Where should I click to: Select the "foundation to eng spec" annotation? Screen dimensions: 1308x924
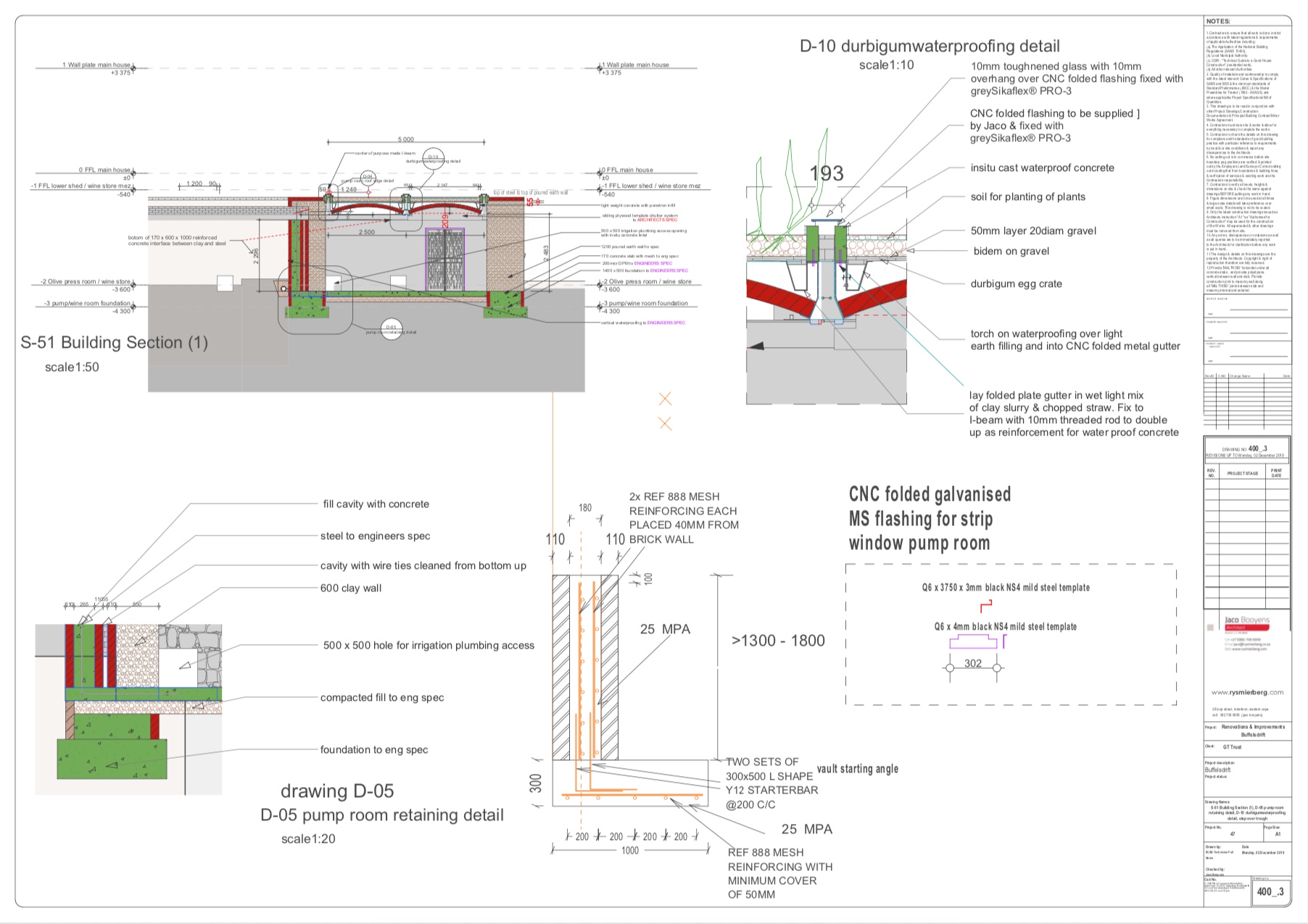click(374, 750)
